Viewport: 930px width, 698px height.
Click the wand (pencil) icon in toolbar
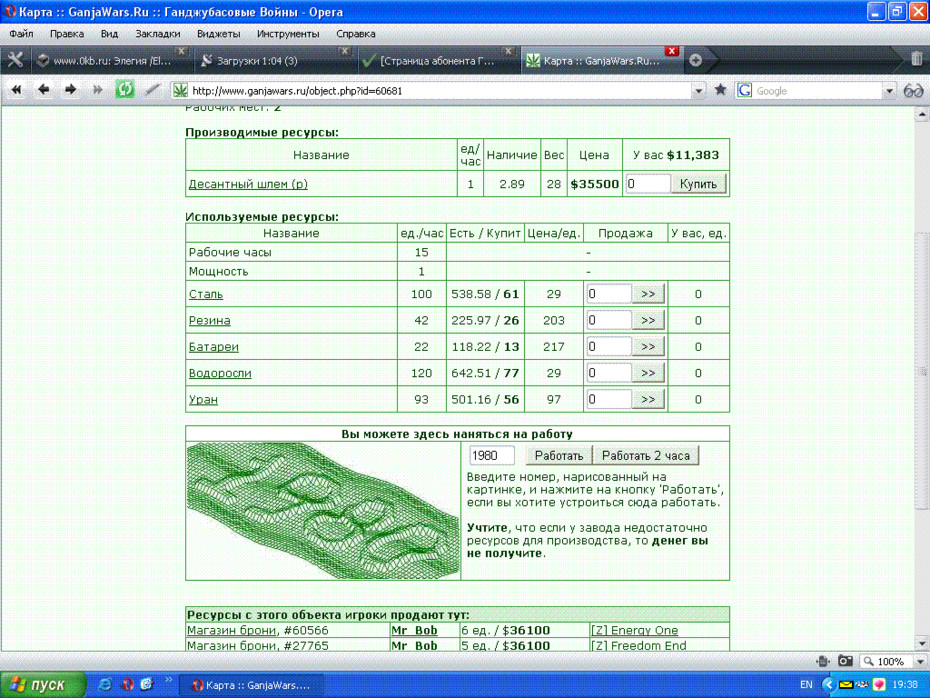coord(152,90)
